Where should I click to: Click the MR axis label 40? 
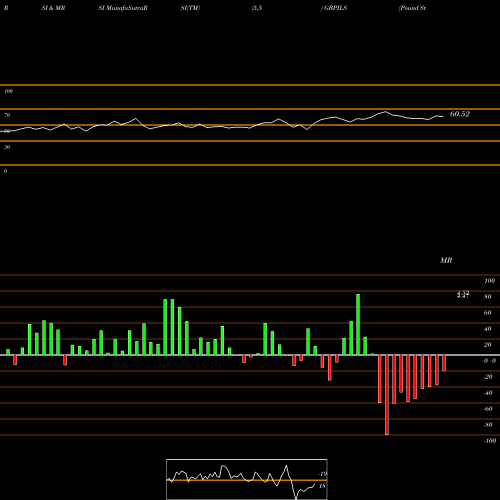488,329
